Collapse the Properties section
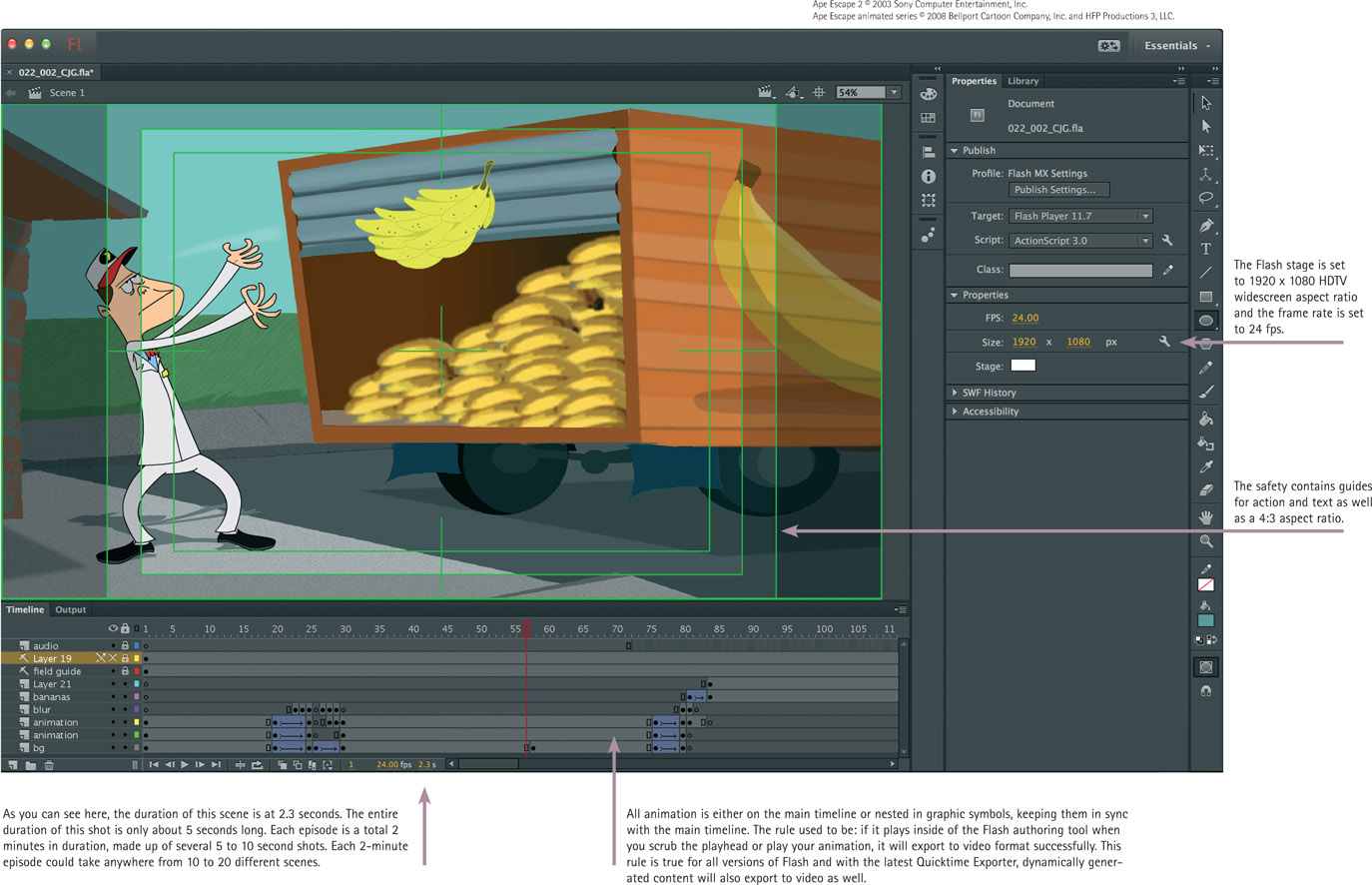 pyautogui.click(x=955, y=296)
